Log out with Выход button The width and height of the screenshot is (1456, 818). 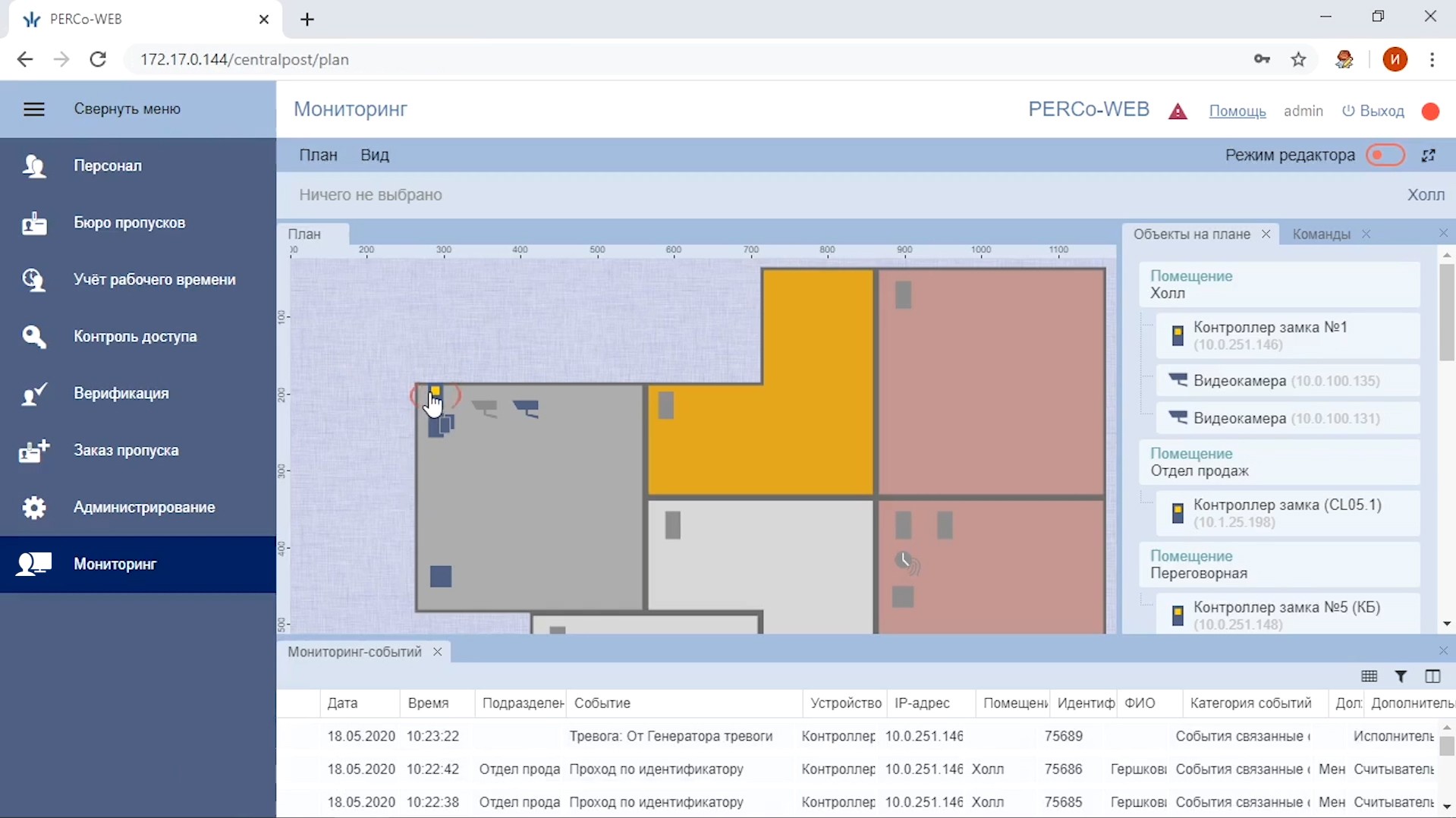pos(1373,111)
